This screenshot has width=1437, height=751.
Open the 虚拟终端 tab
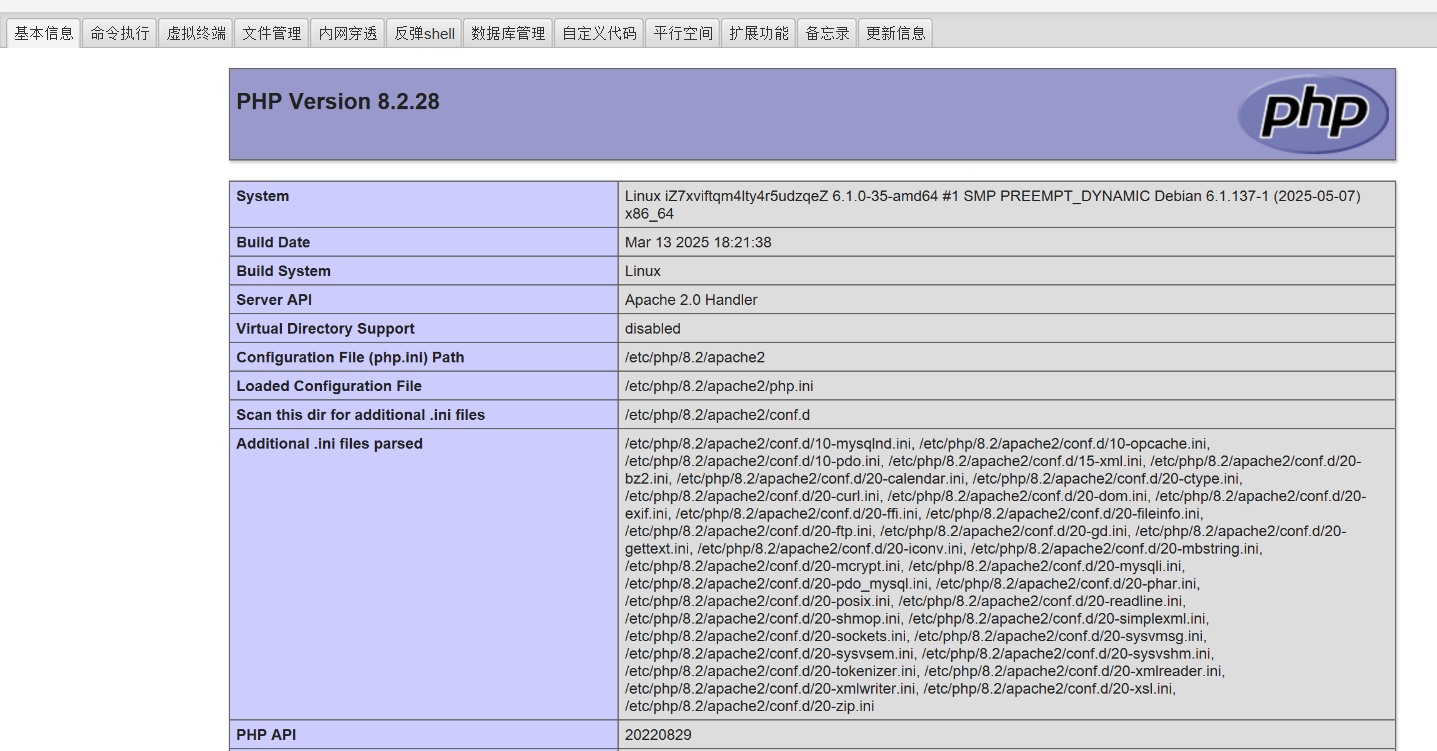tap(196, 33)
